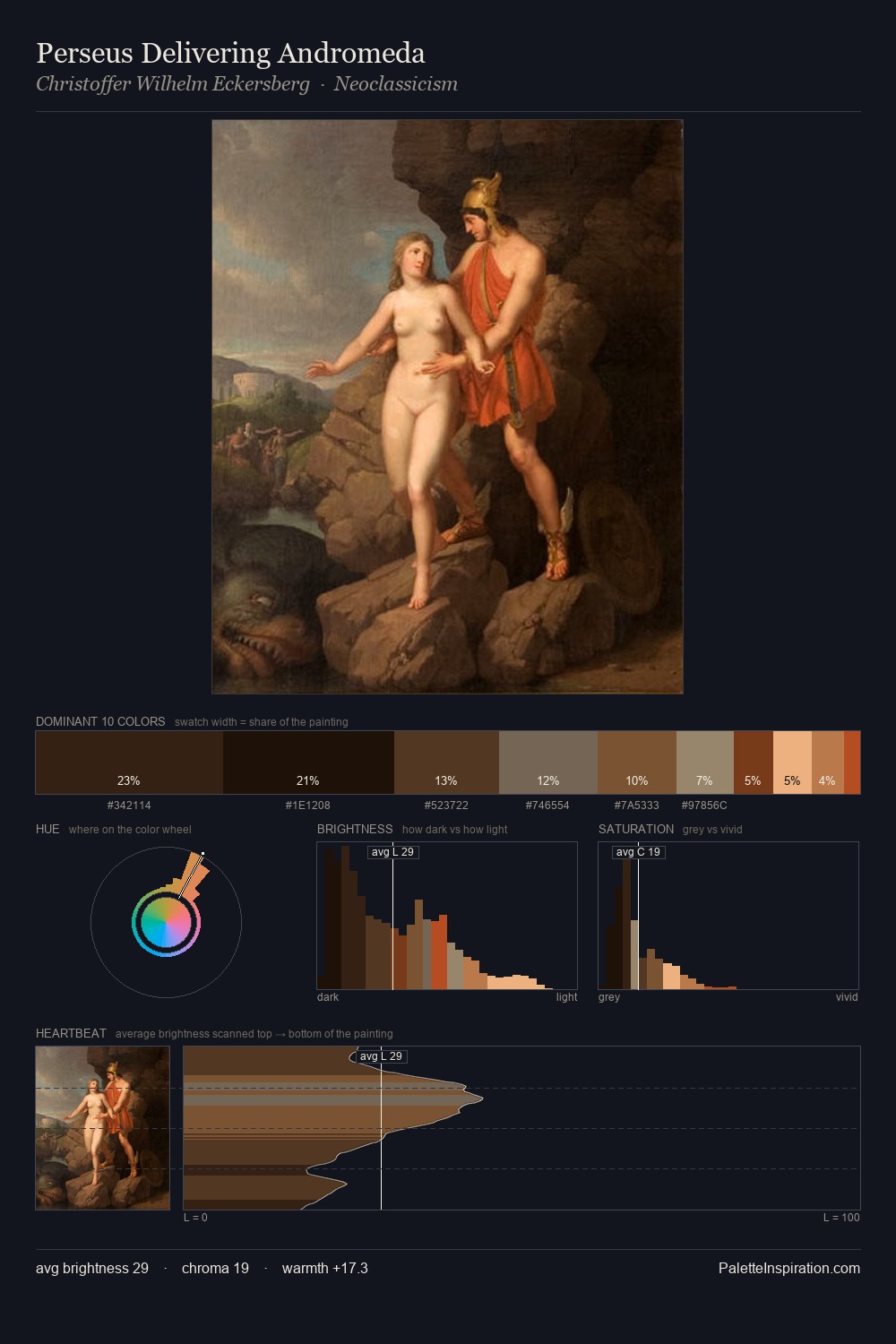
Task: Click the avg L 29 label in Heartbeat chart
Action: [x=382, y=1056]
